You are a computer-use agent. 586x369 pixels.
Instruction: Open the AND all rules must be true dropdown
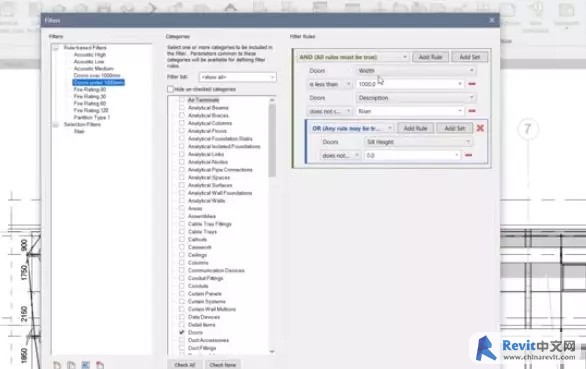pos(353,57)
